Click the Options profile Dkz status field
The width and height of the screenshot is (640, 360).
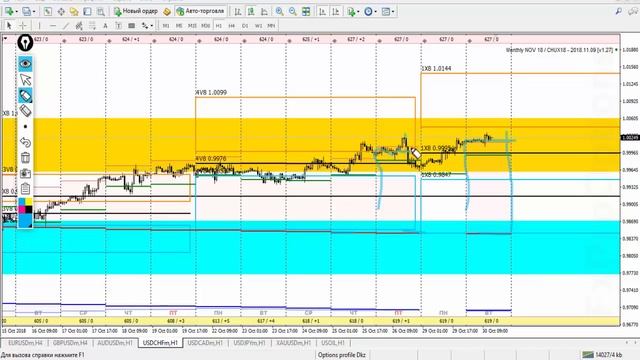point(342,355)
